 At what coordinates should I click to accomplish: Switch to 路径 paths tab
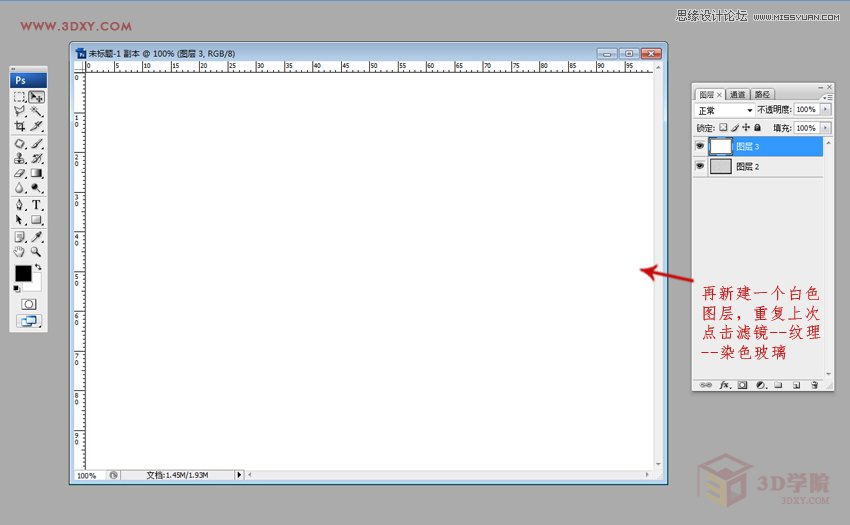(762, 94)
